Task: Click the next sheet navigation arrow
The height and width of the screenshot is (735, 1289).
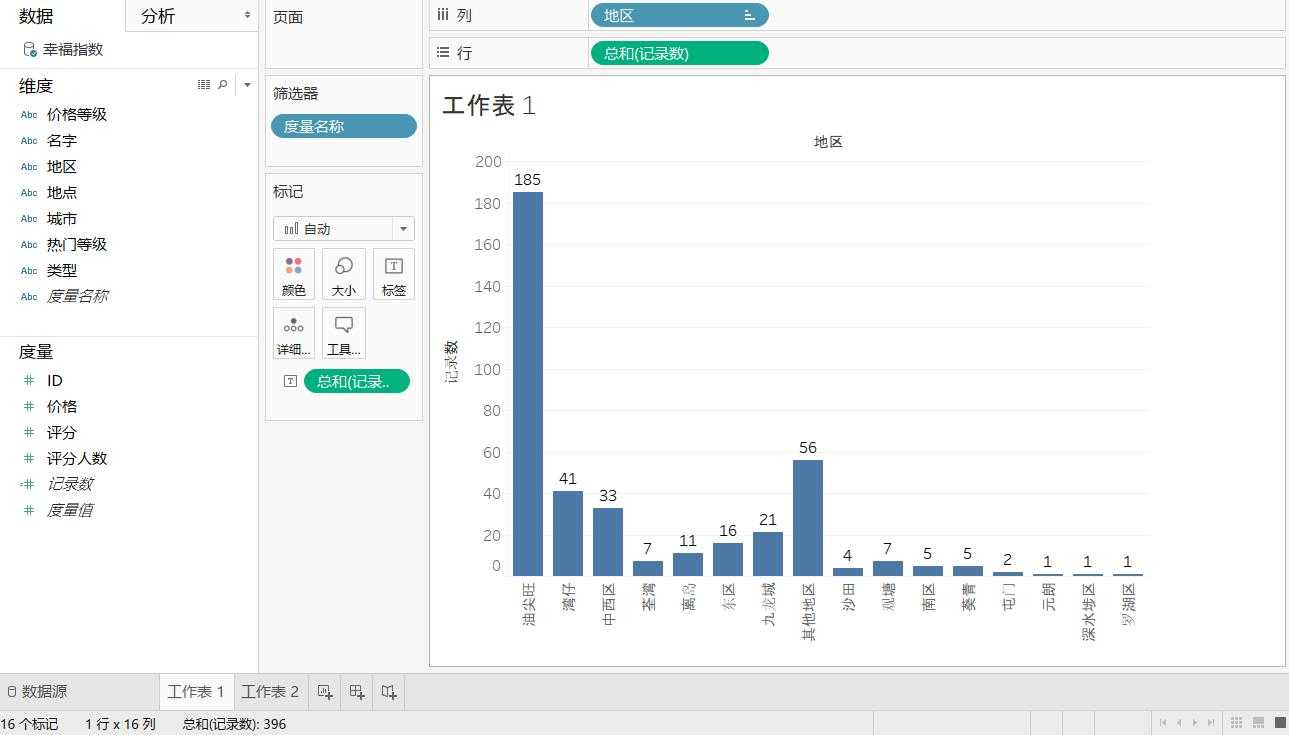Action: coord(1195,722)
